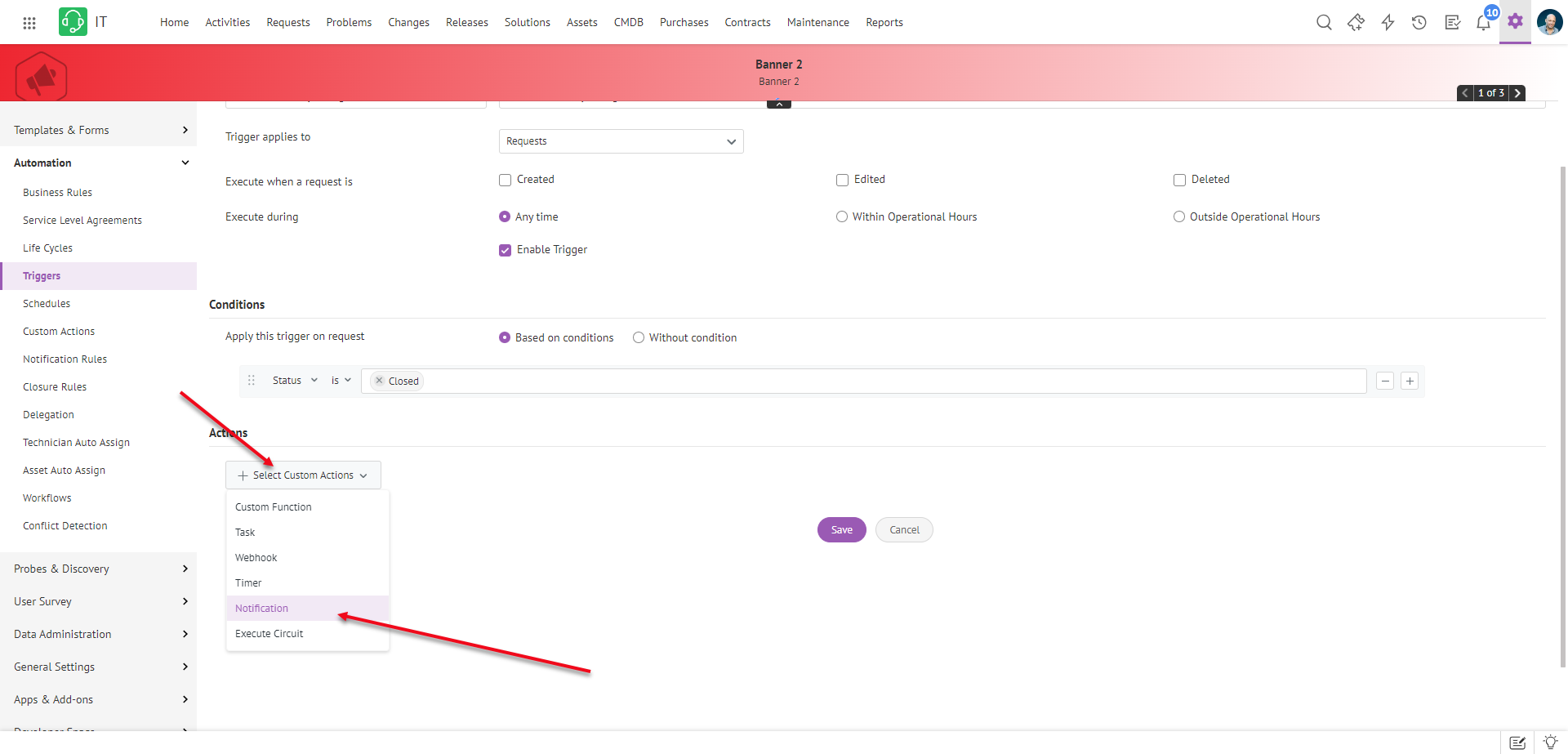Select Notification from custom actions menu
The image size is (1568, 754).
coord(262,609)
